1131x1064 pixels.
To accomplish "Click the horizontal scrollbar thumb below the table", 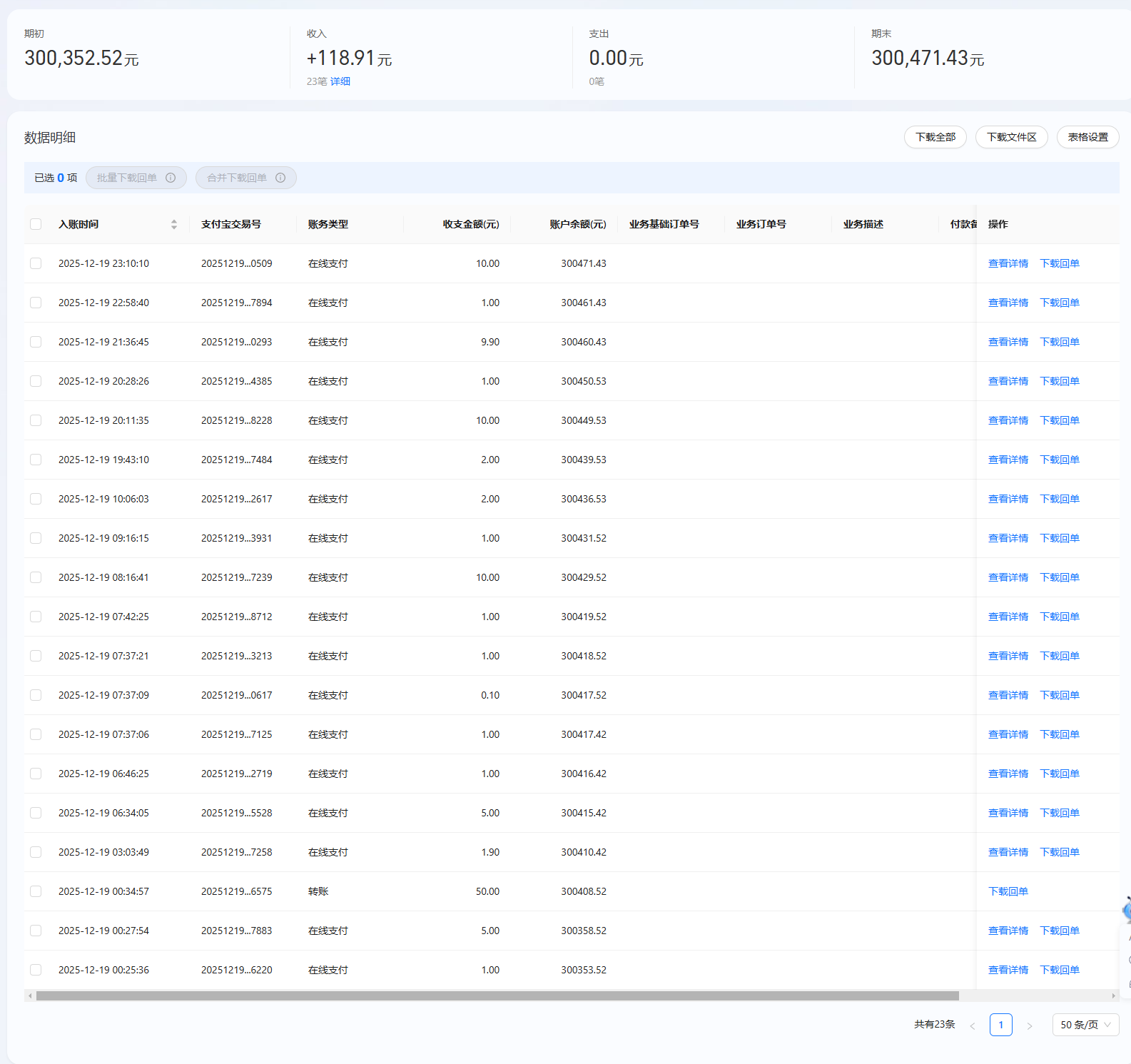I will (x=497, y=995).
